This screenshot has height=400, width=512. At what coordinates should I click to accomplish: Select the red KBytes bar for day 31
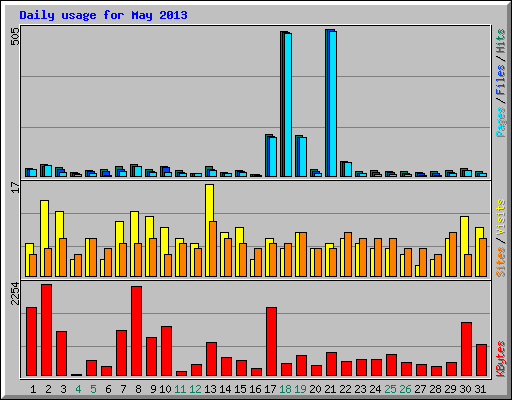tap(481, 360)
